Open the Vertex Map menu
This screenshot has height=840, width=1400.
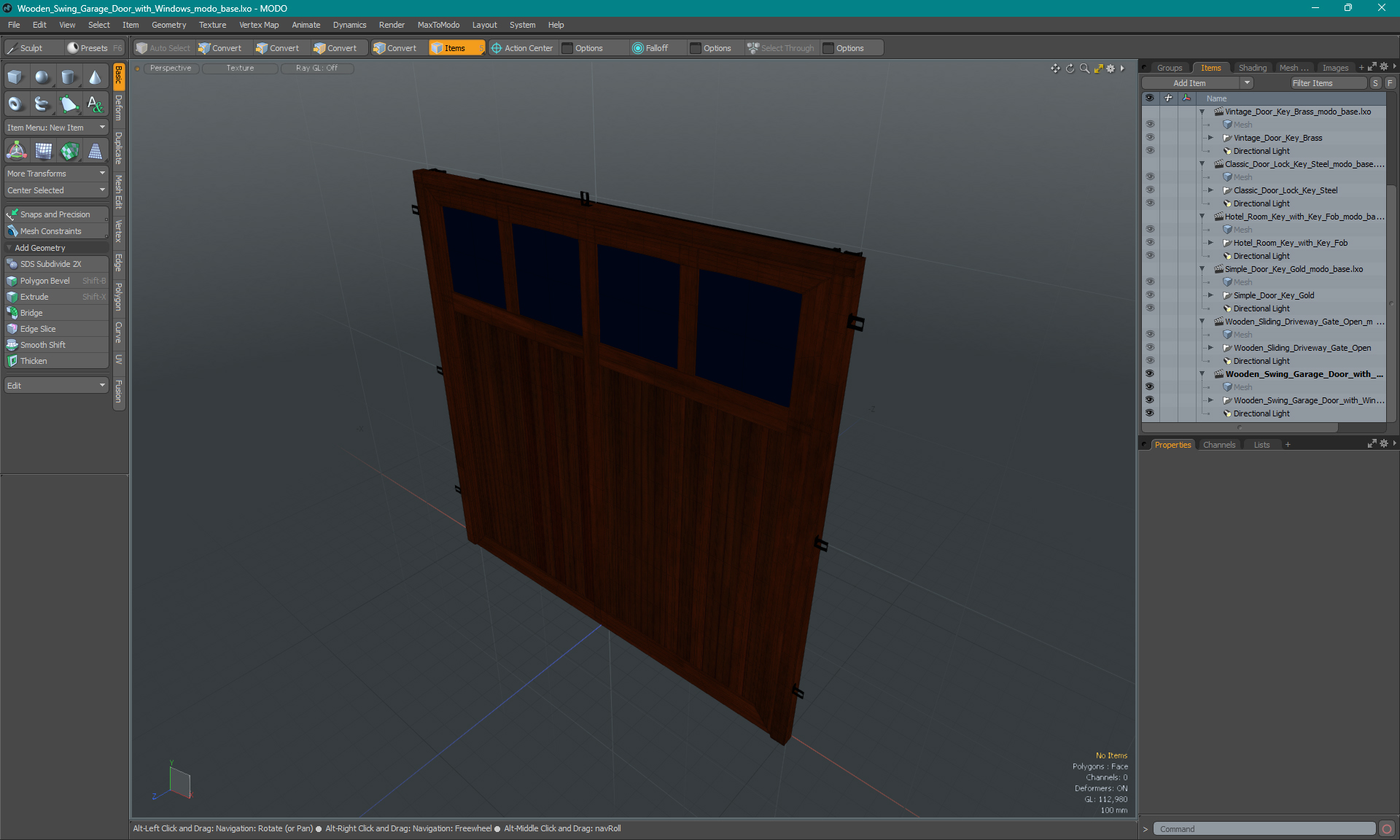(259, 25)
